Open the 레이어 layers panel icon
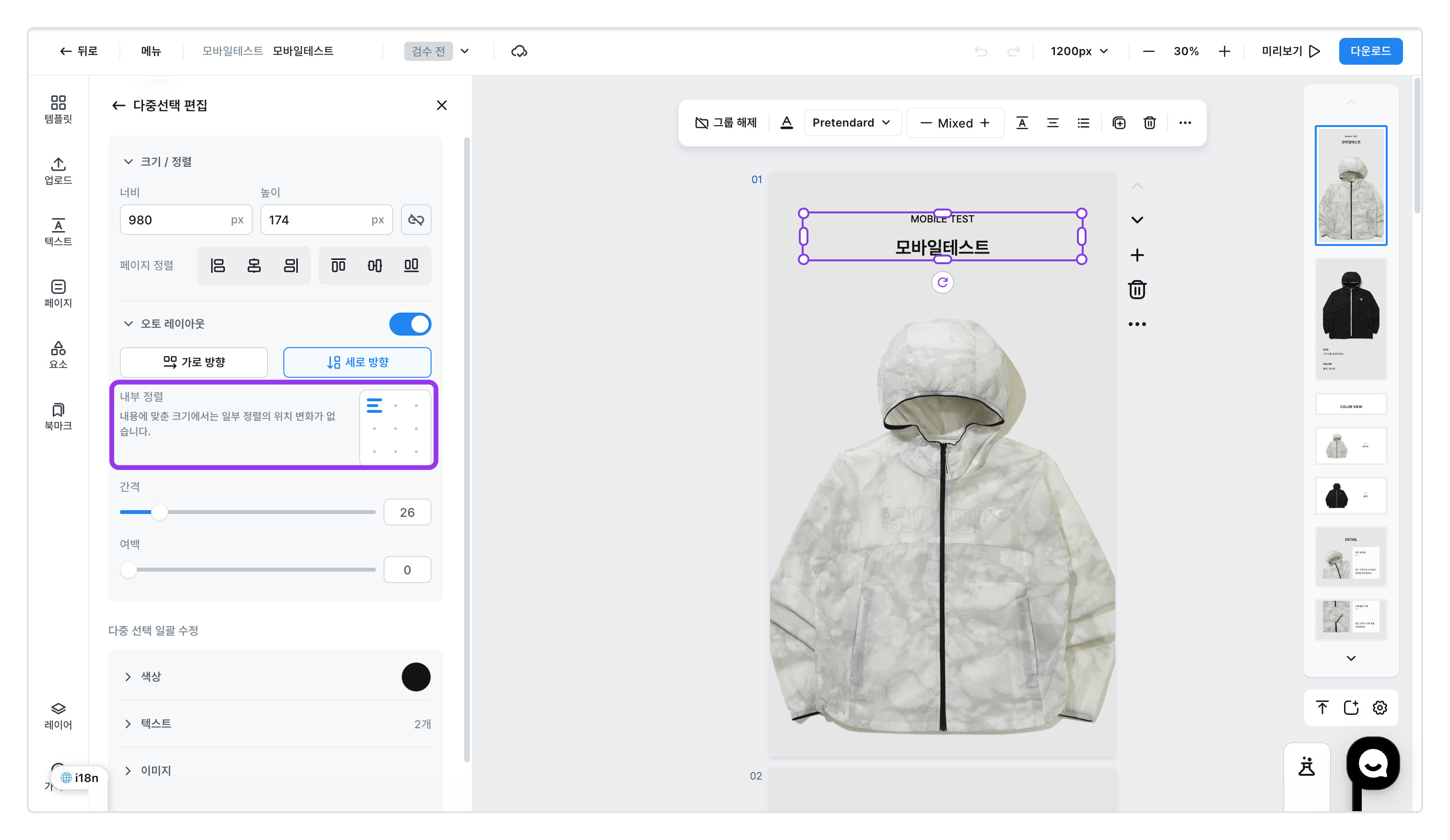 58,715
